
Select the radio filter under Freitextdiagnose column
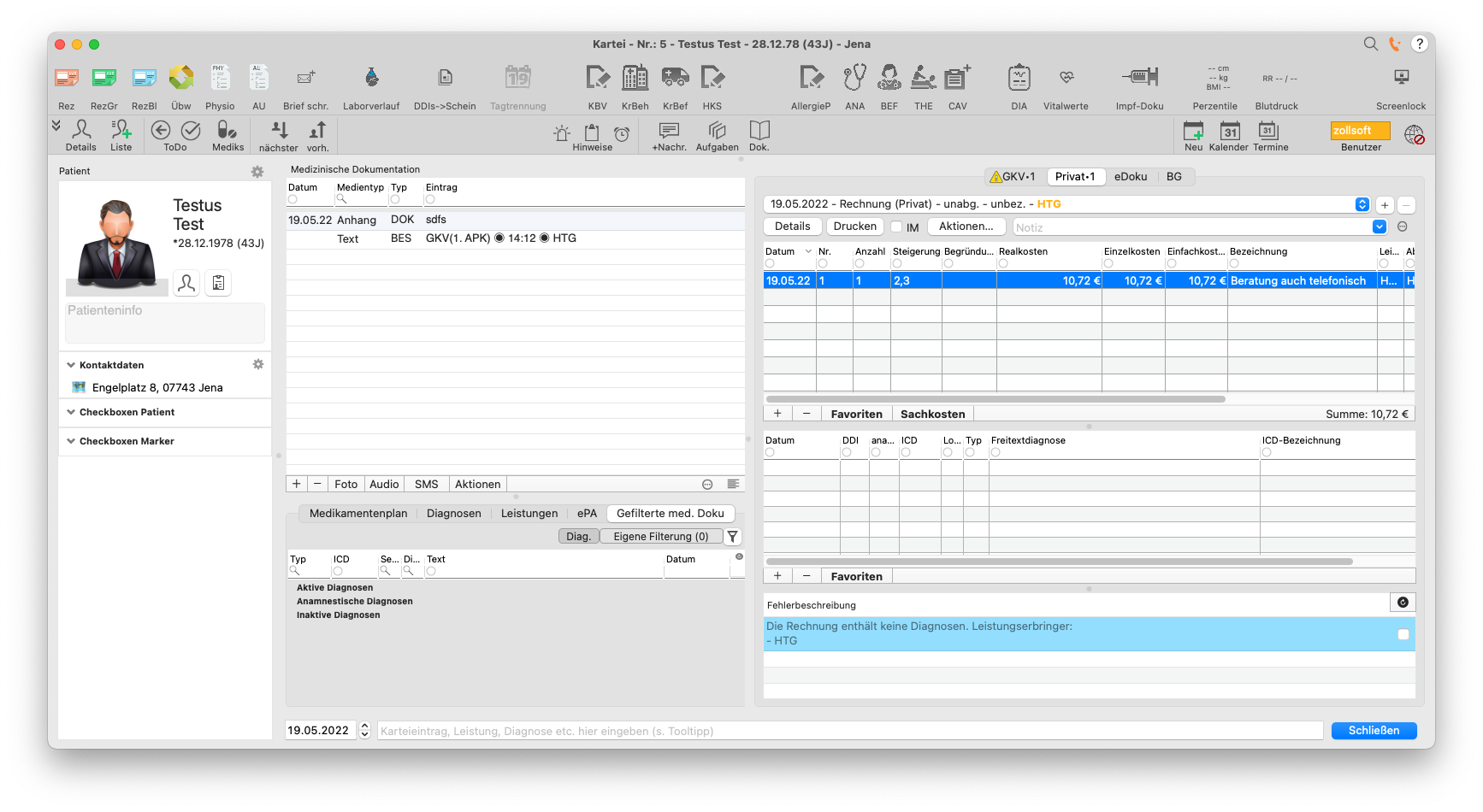pos(996,452)
